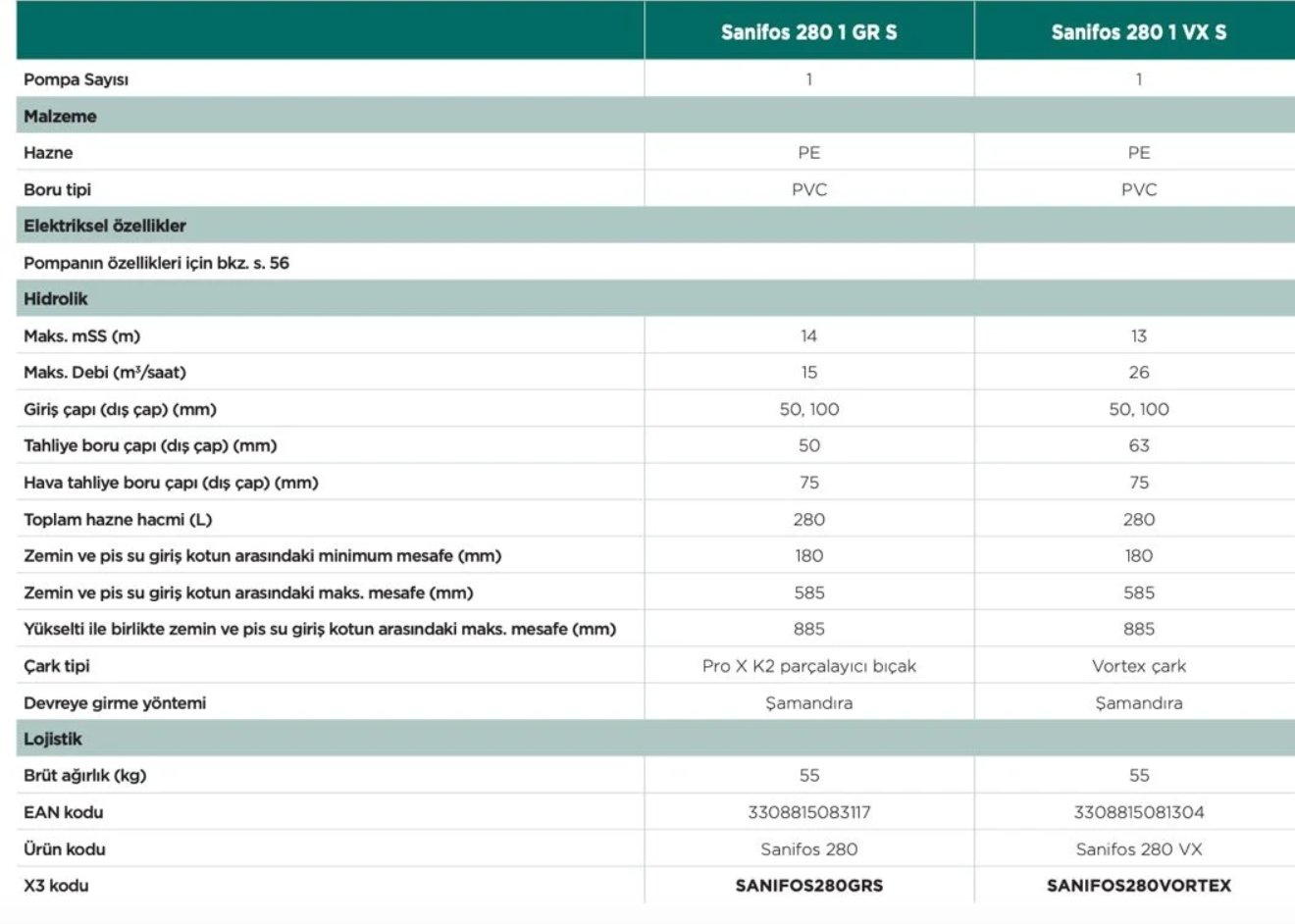Click the Malzeme section header
Viewport: 1295px width, 924px height.
655,116
